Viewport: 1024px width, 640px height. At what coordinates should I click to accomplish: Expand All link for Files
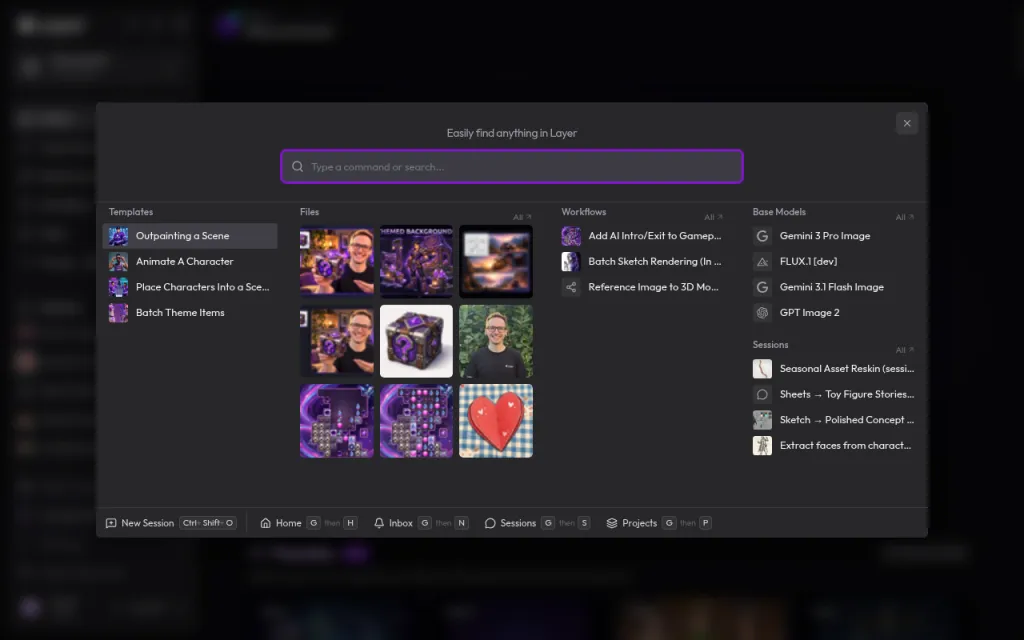point(522,217)
